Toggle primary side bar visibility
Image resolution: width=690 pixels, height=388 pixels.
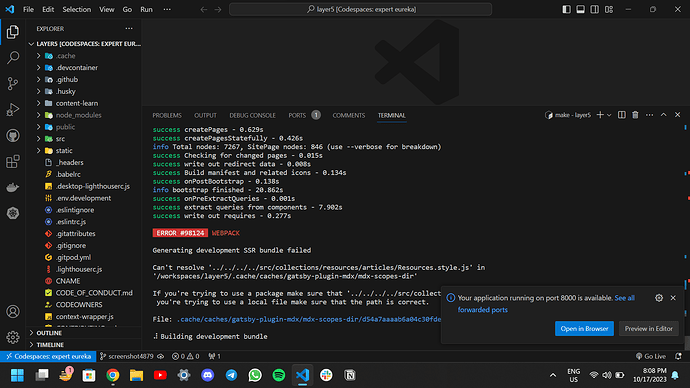pyautogui.click(x=567, y=9)
